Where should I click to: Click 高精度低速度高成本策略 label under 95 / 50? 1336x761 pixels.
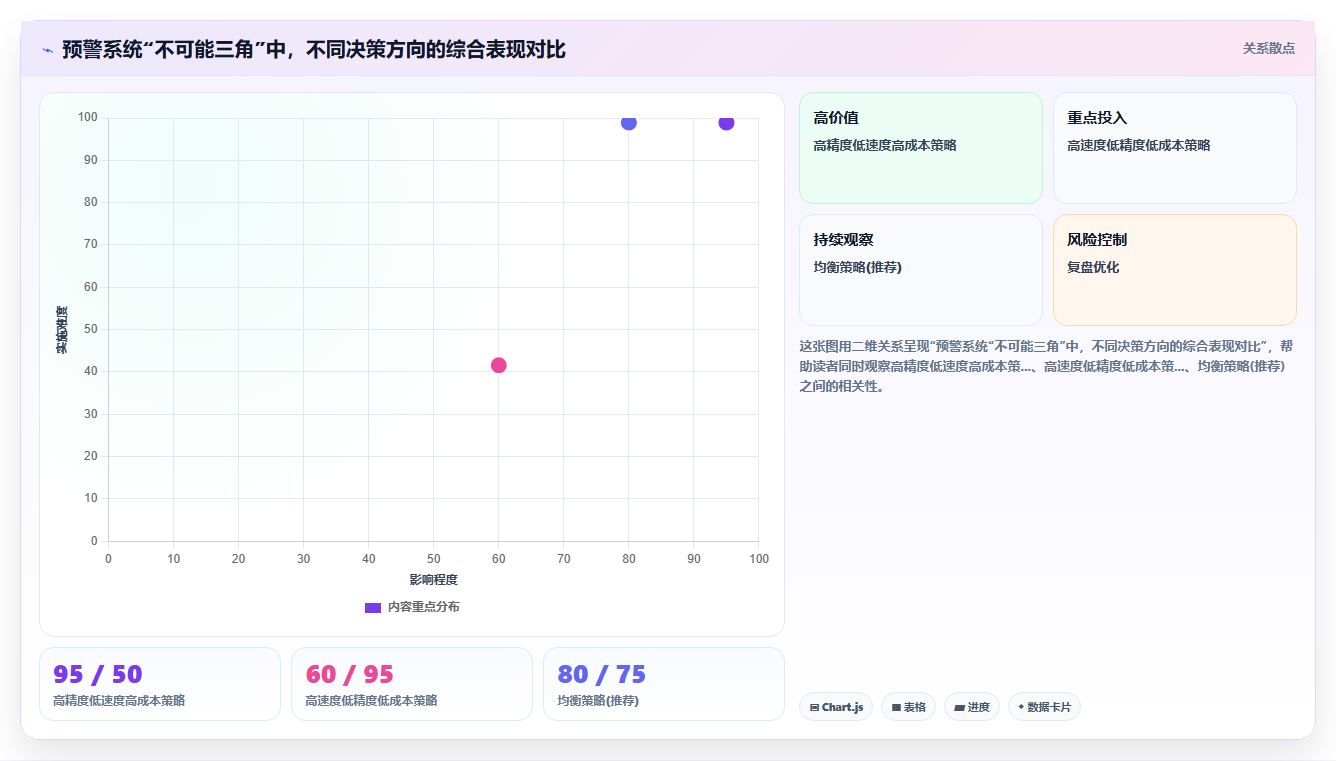tap(119, 700)
